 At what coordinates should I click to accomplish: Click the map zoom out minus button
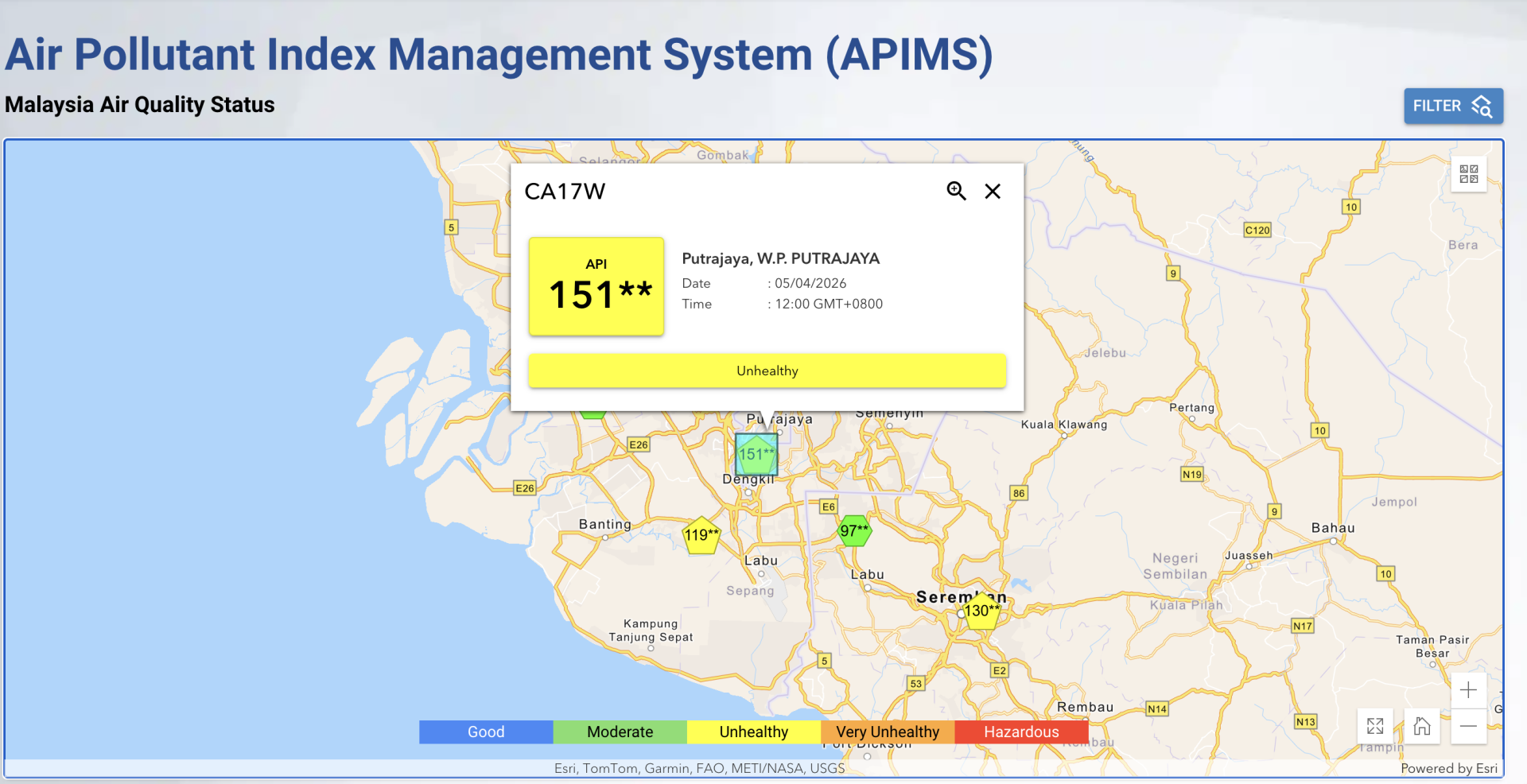[x=1468, y=726]
